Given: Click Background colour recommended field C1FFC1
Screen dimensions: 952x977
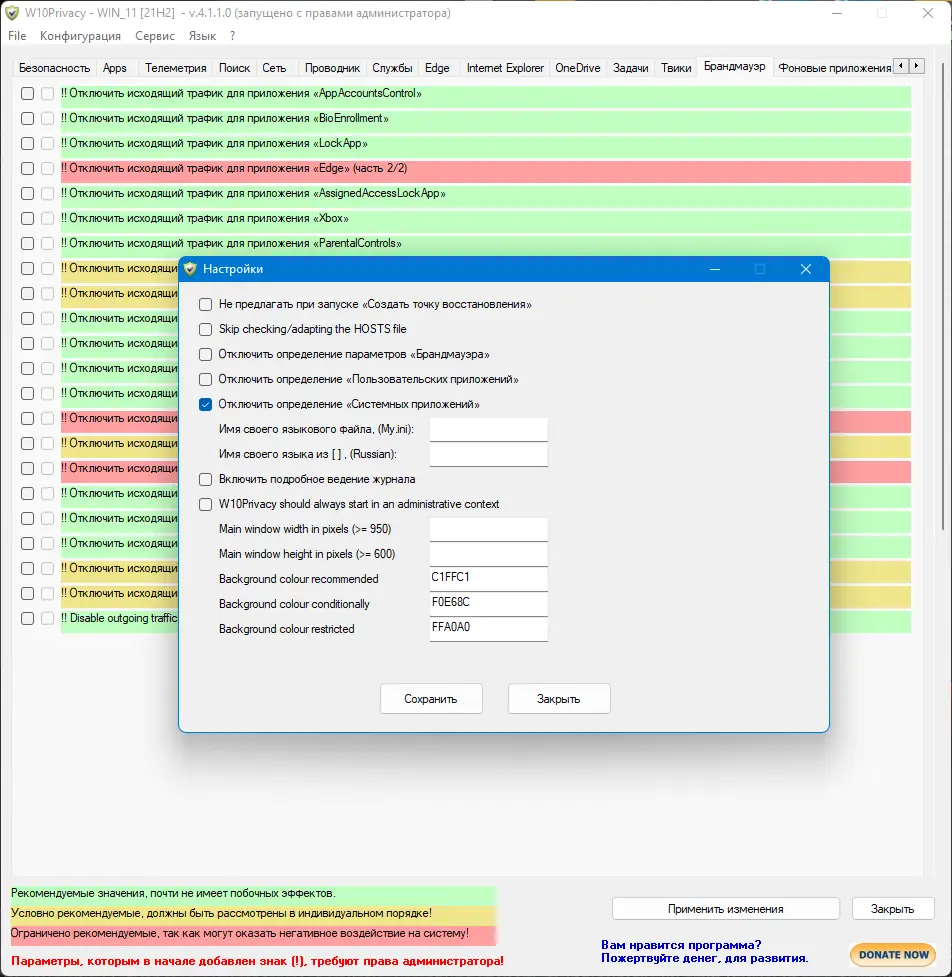Looking at the screenshot, I should [x=488, y=579].
